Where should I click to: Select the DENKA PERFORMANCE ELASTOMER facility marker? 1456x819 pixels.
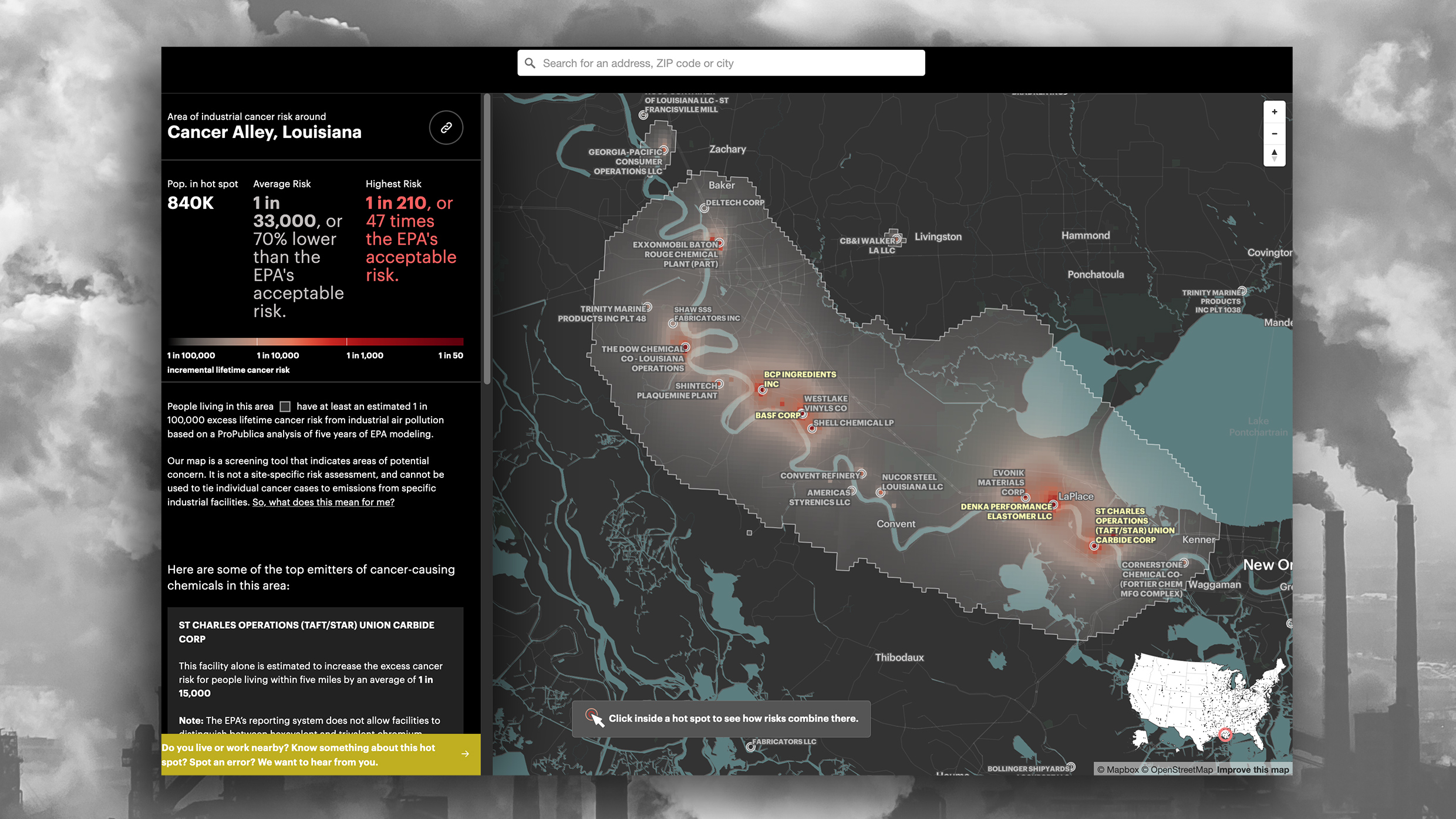click(1054, 505)
